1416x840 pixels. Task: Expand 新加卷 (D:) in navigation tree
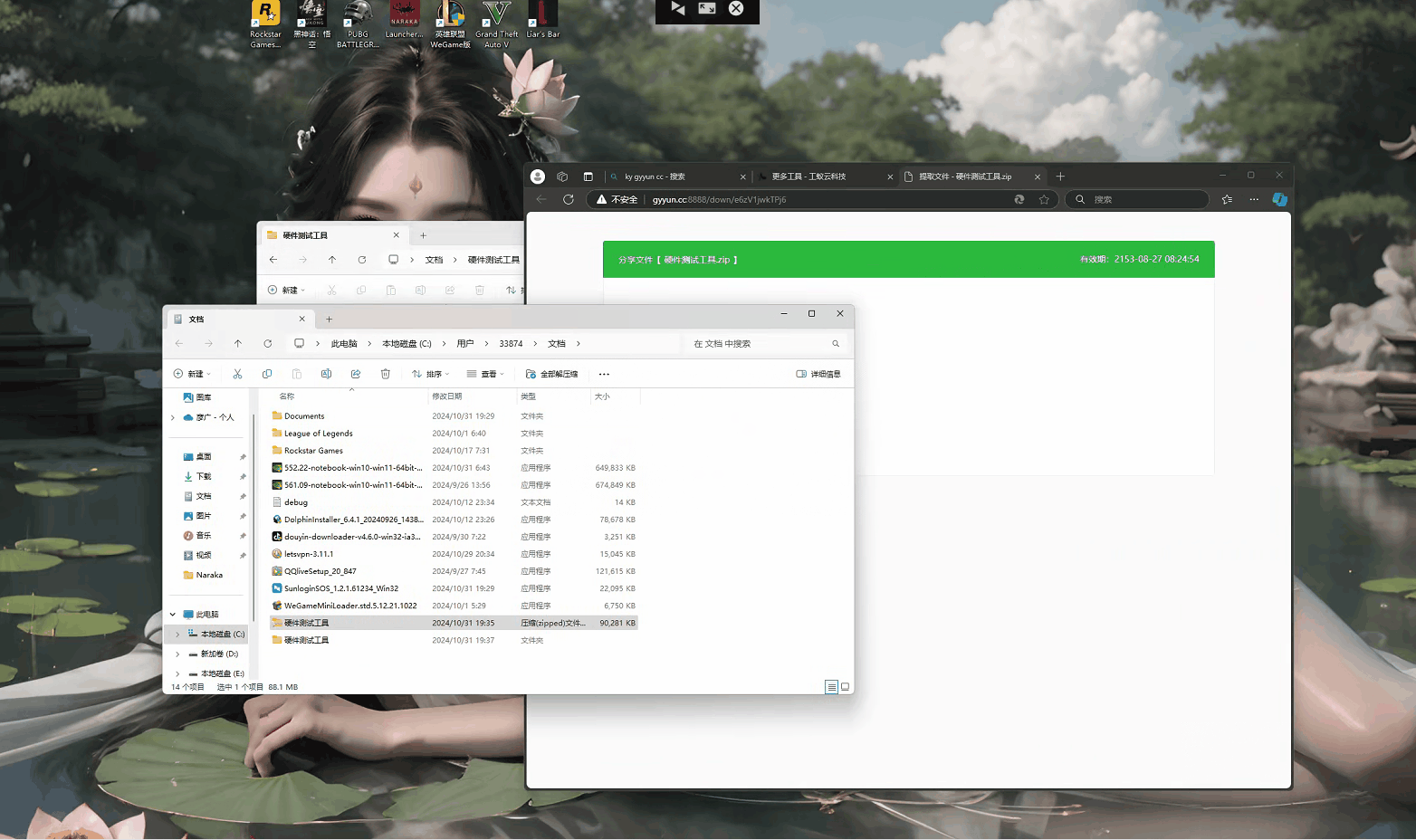click(x=177, y=654)
